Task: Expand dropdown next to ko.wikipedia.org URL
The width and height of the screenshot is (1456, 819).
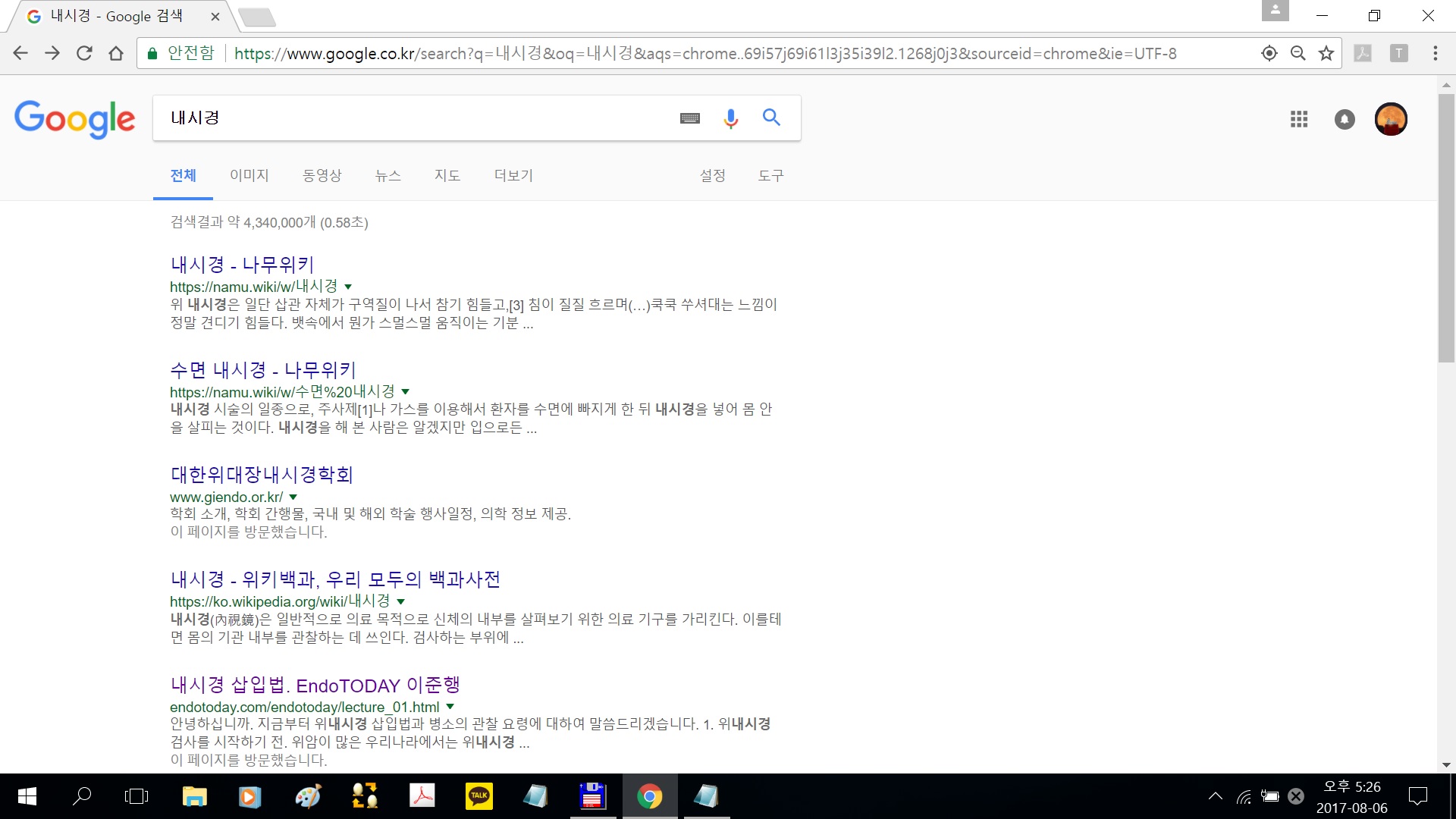Action: click(x=400, y=602)
